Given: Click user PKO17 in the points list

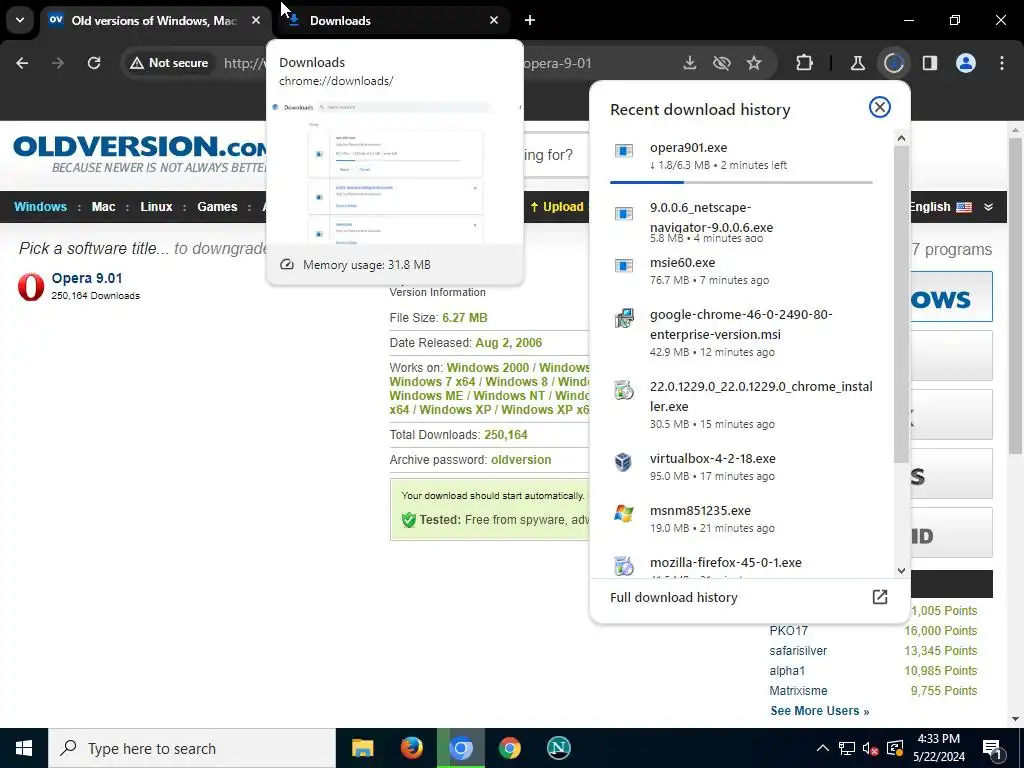Looking at the screenshot, I should [788, 631].
